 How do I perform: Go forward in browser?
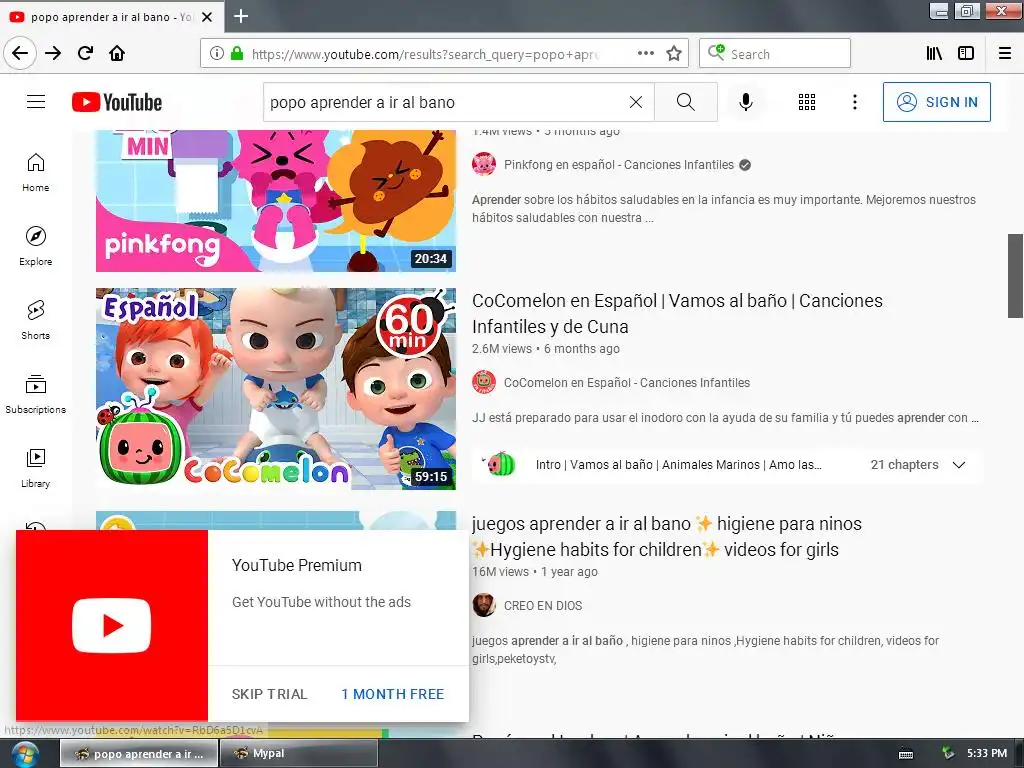tap(53, 53)
